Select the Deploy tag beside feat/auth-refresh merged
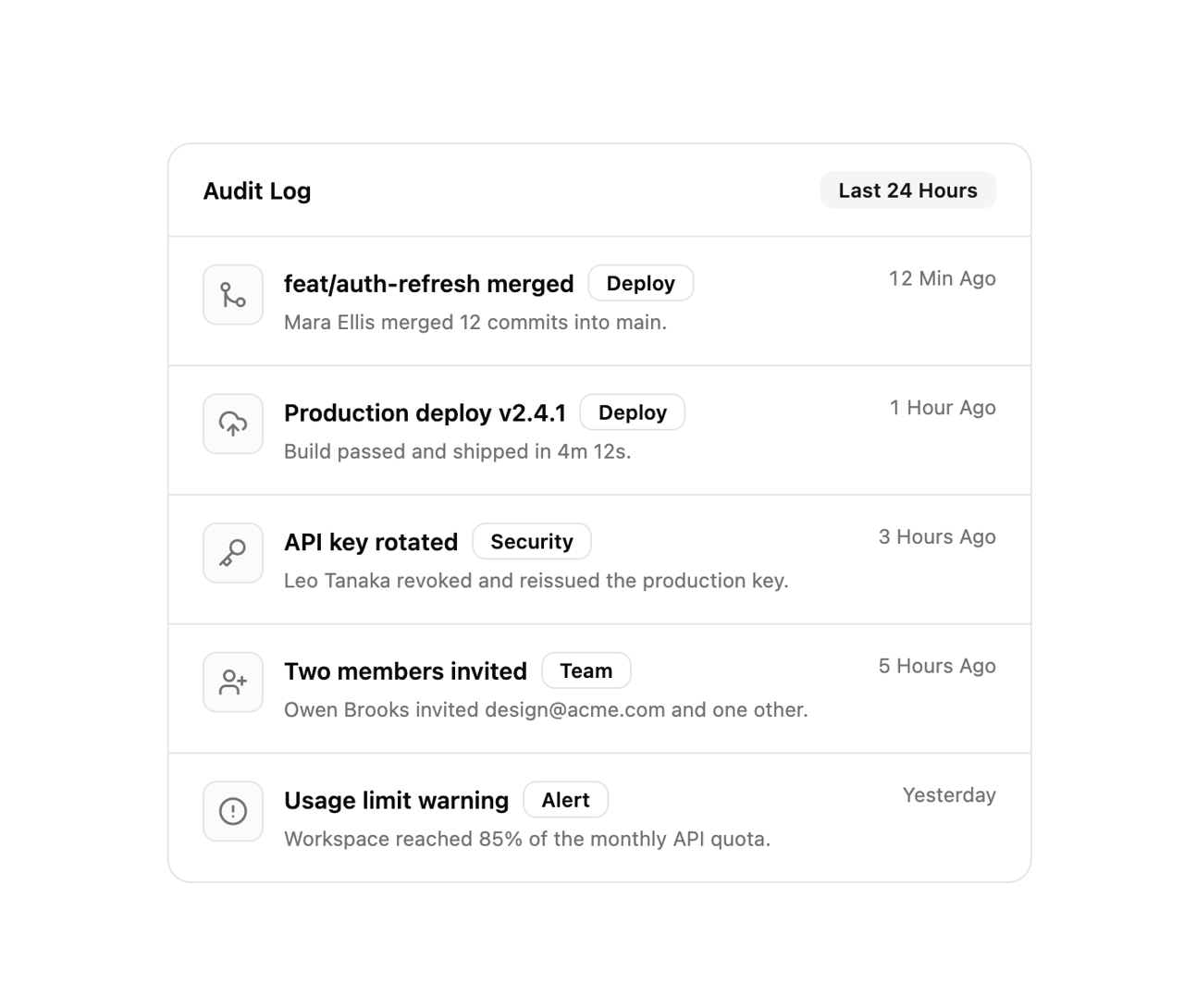This screenshot has width=1184, height=1008. (641, 283)
